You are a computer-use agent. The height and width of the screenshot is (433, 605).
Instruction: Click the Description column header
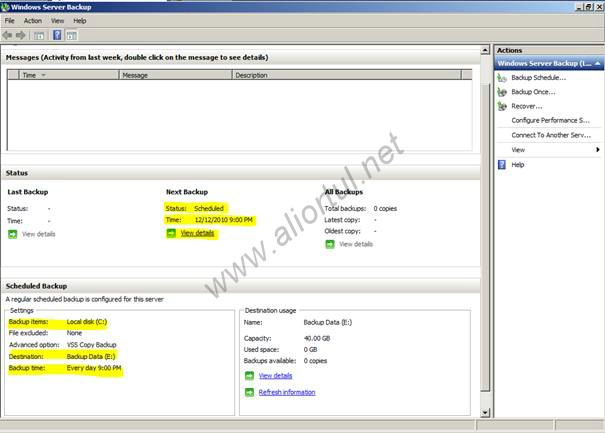tap(347, 75)
